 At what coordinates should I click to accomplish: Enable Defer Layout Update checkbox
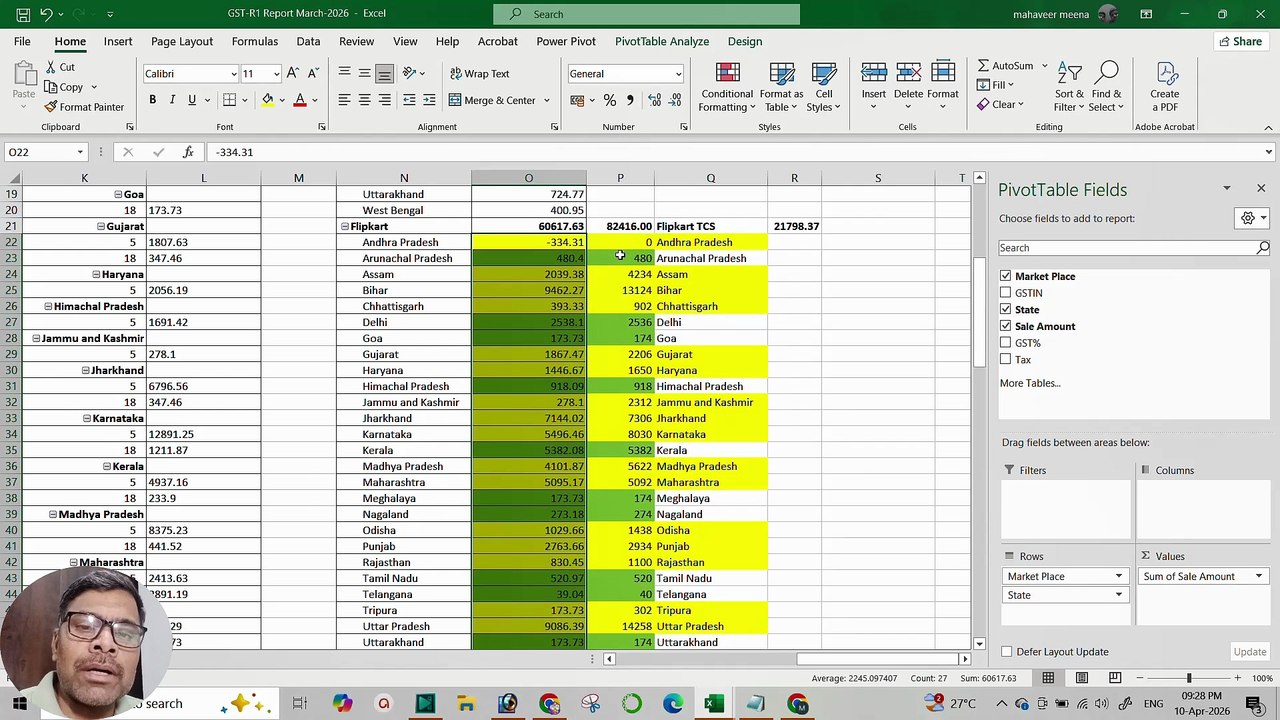point(1007,652)
